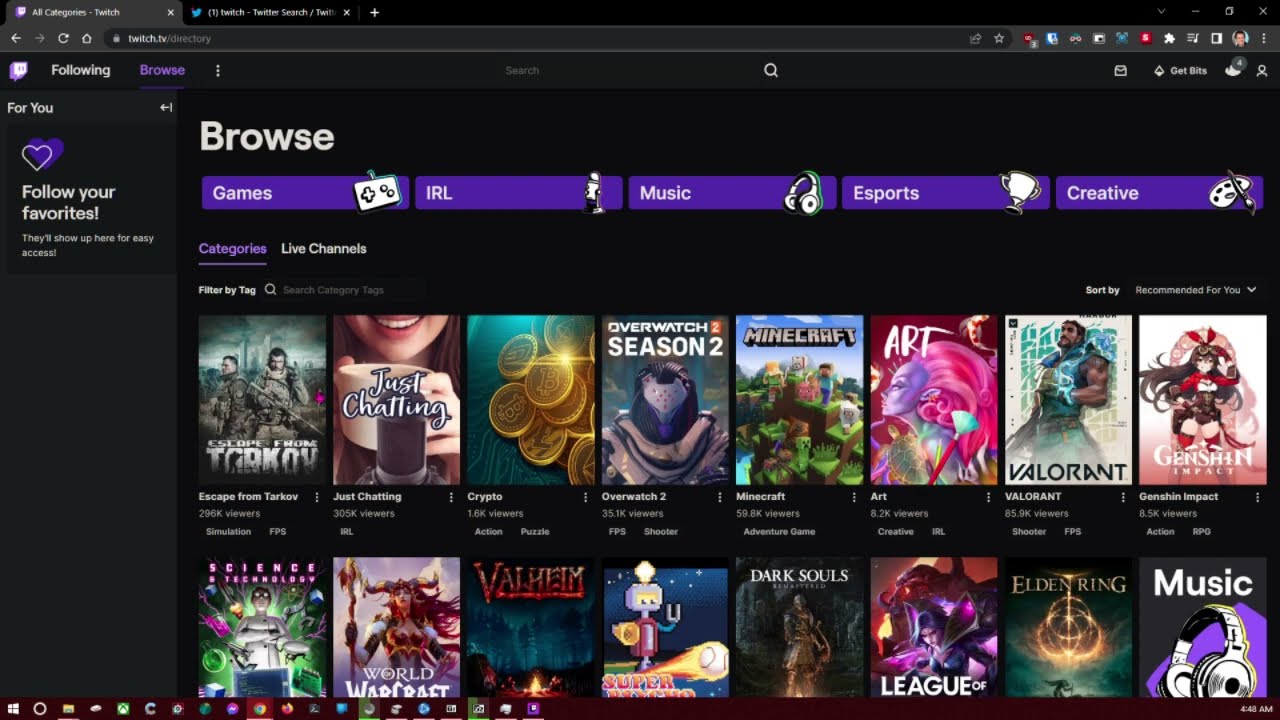Open options menu for Escape from Tarkov
Screen dimensions: 1280x720
coord(317,497)
